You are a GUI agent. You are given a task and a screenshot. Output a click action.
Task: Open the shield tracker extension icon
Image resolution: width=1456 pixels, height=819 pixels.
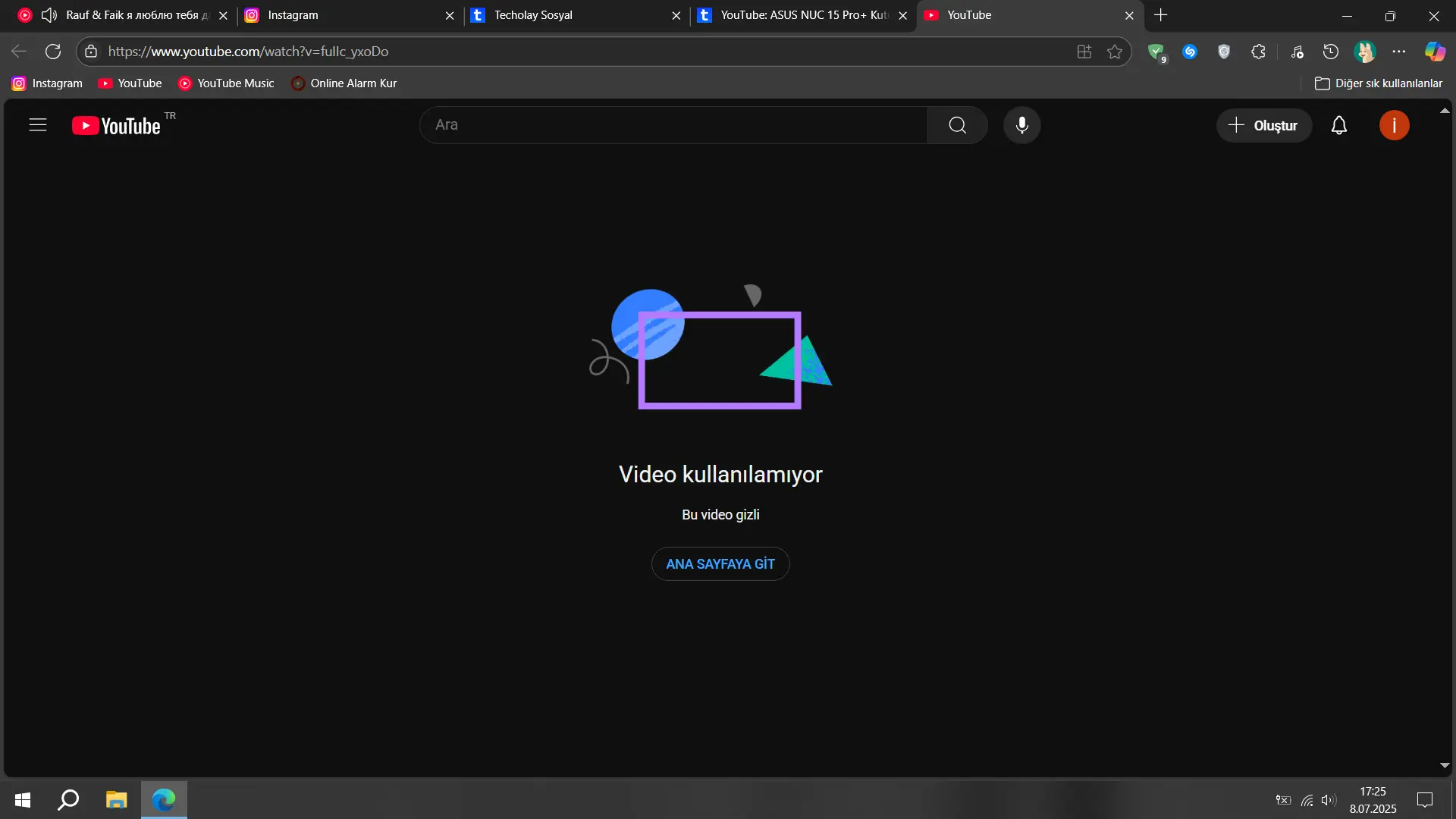(x=1224, y=52)
